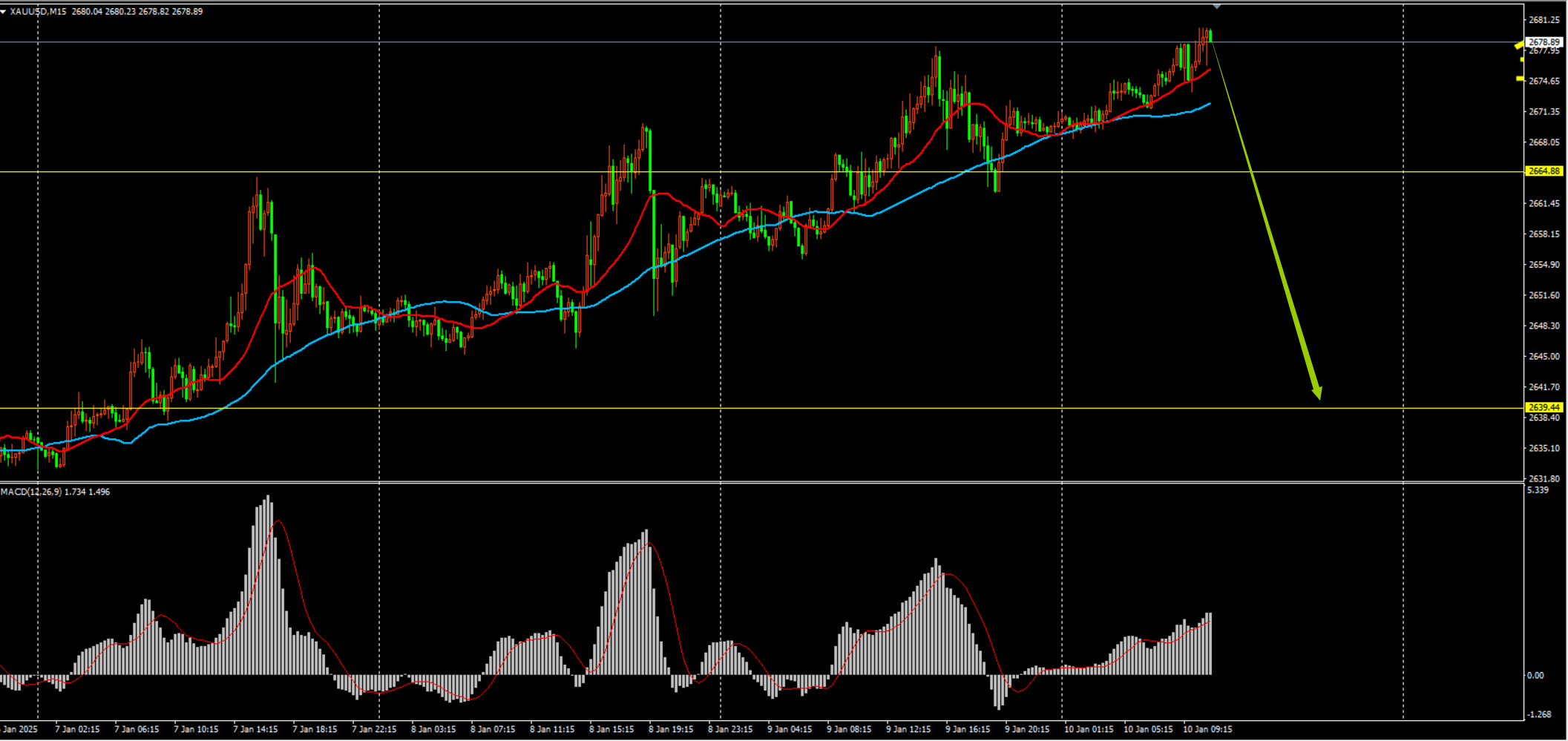
Task: Click the 9 Jan 04:15 time label
Action: (790, 730)
